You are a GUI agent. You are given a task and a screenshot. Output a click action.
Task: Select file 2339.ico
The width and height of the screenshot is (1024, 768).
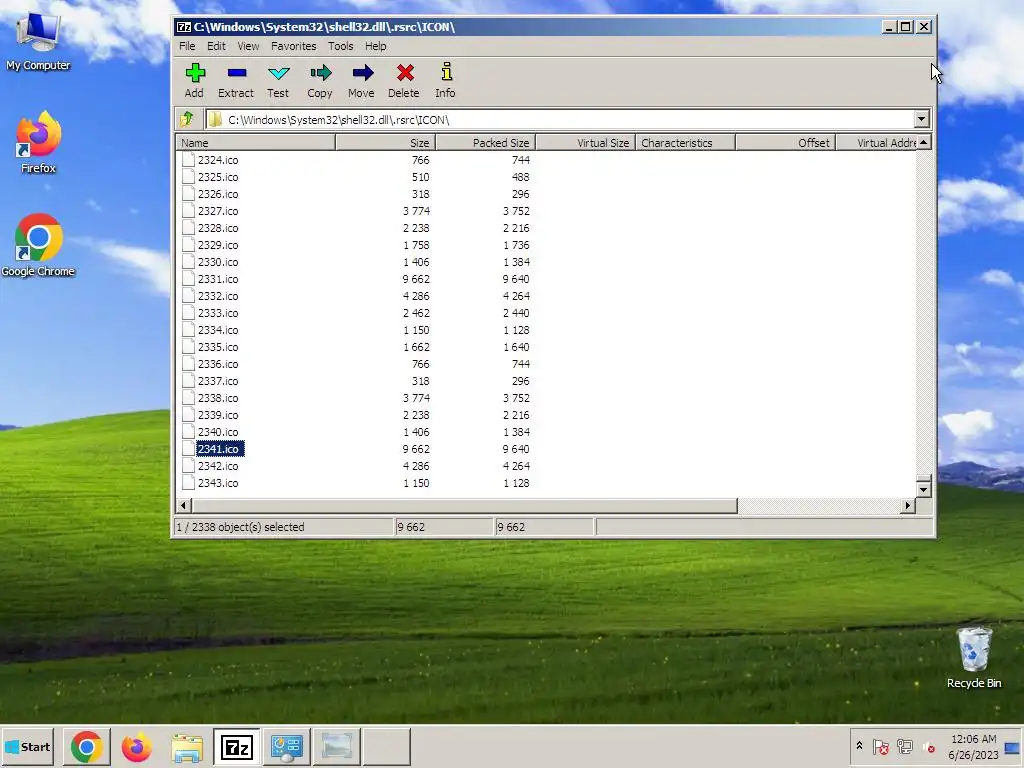pyautogui.click(x=218, y=415)
